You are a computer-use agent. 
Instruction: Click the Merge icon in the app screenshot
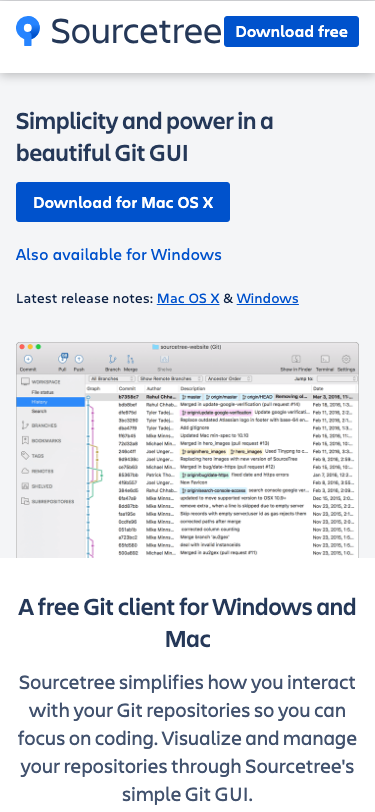tap(130, 359)
